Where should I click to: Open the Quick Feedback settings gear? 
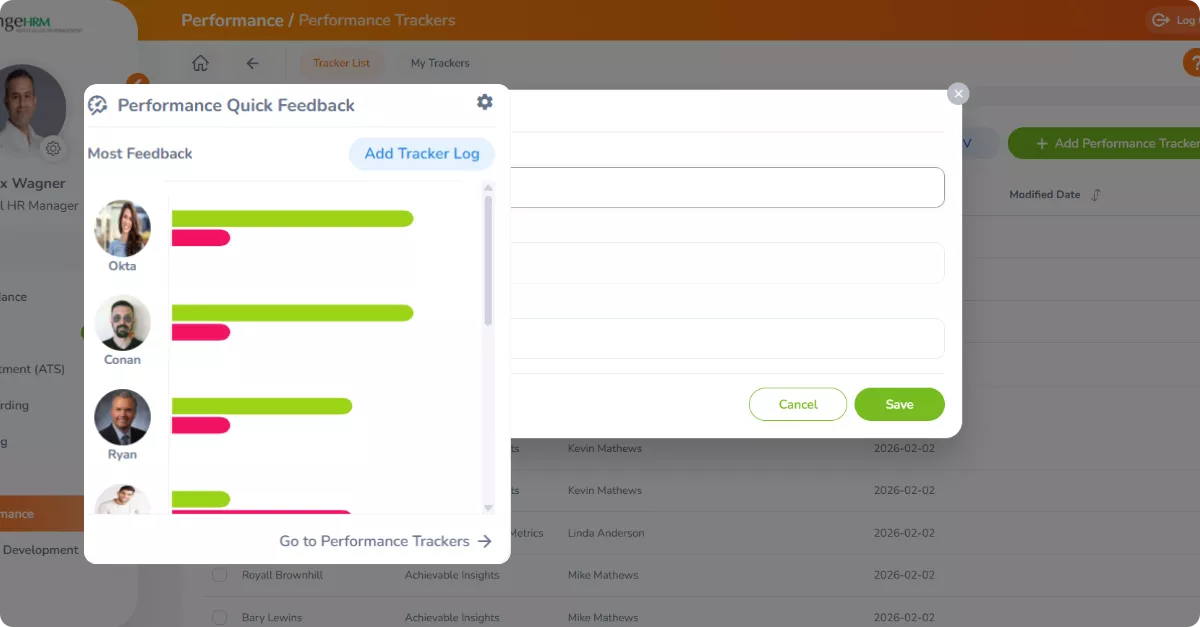tap(485, 102)
